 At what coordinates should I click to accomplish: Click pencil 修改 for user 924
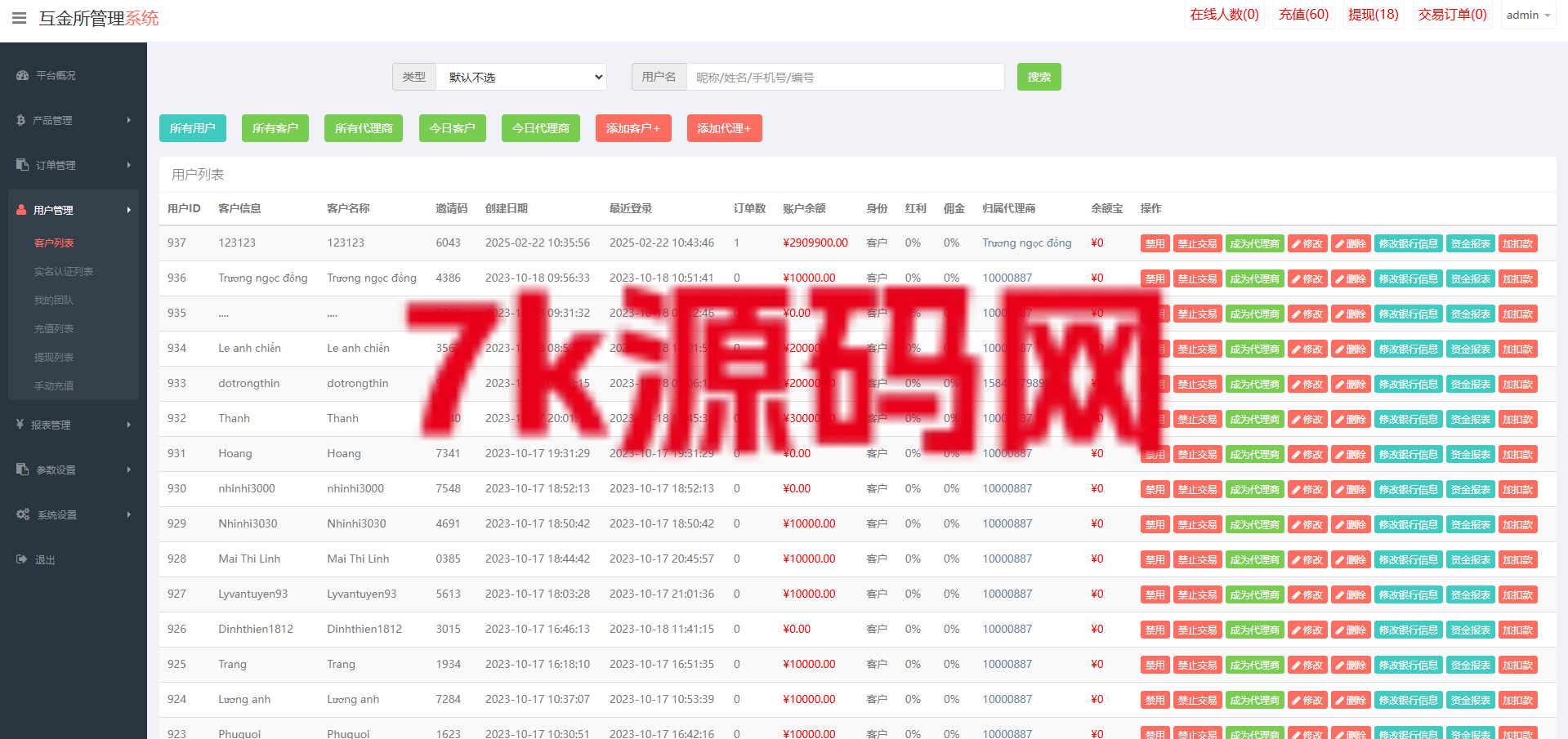tap(1307, 700)
